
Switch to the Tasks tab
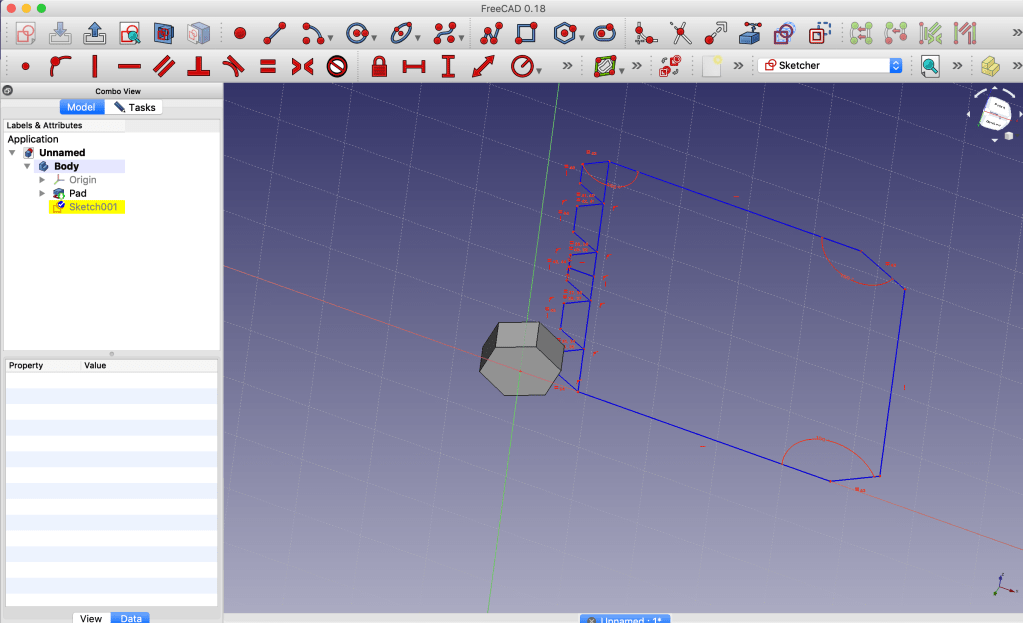coord(134,107)
